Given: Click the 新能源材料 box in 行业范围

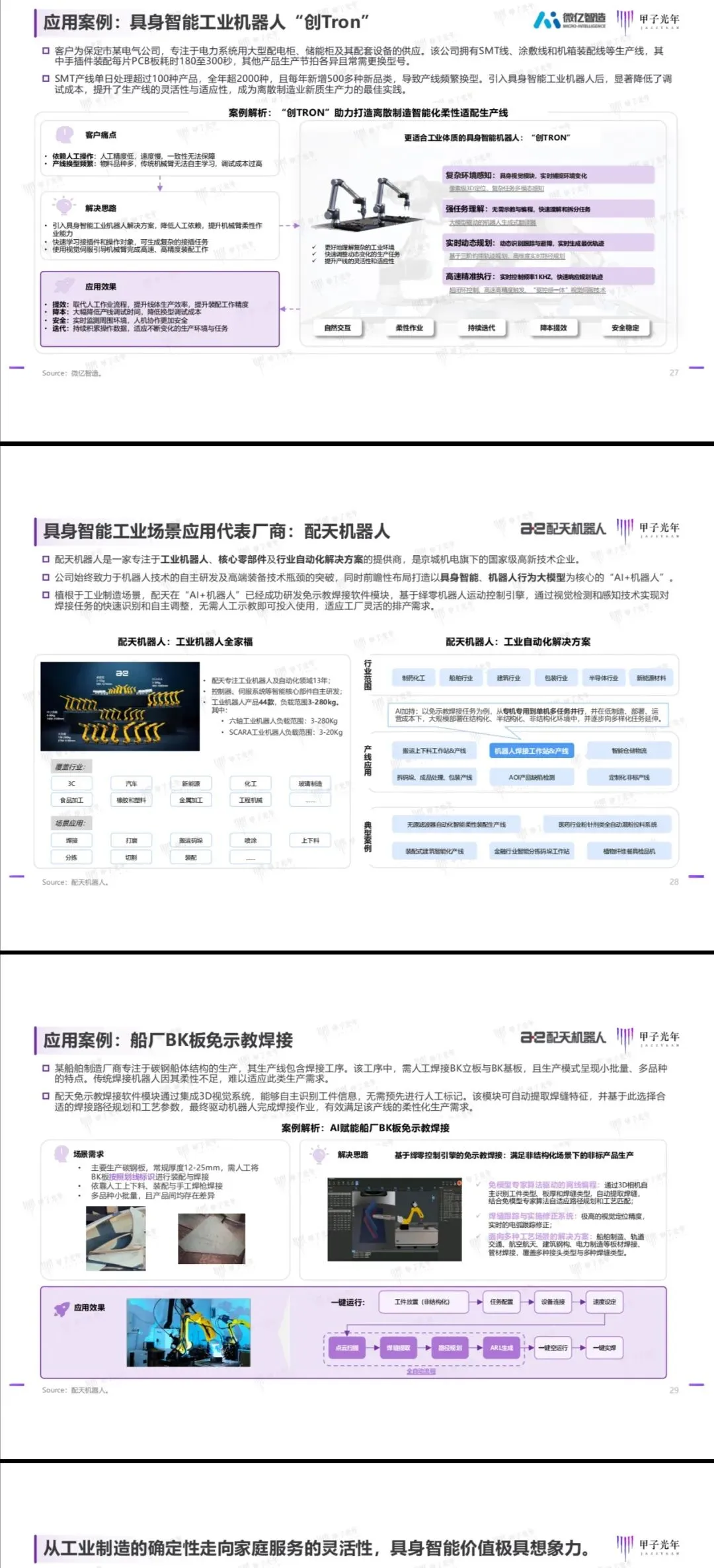Looking at the screenshot, I should click(x=651, y=678).
